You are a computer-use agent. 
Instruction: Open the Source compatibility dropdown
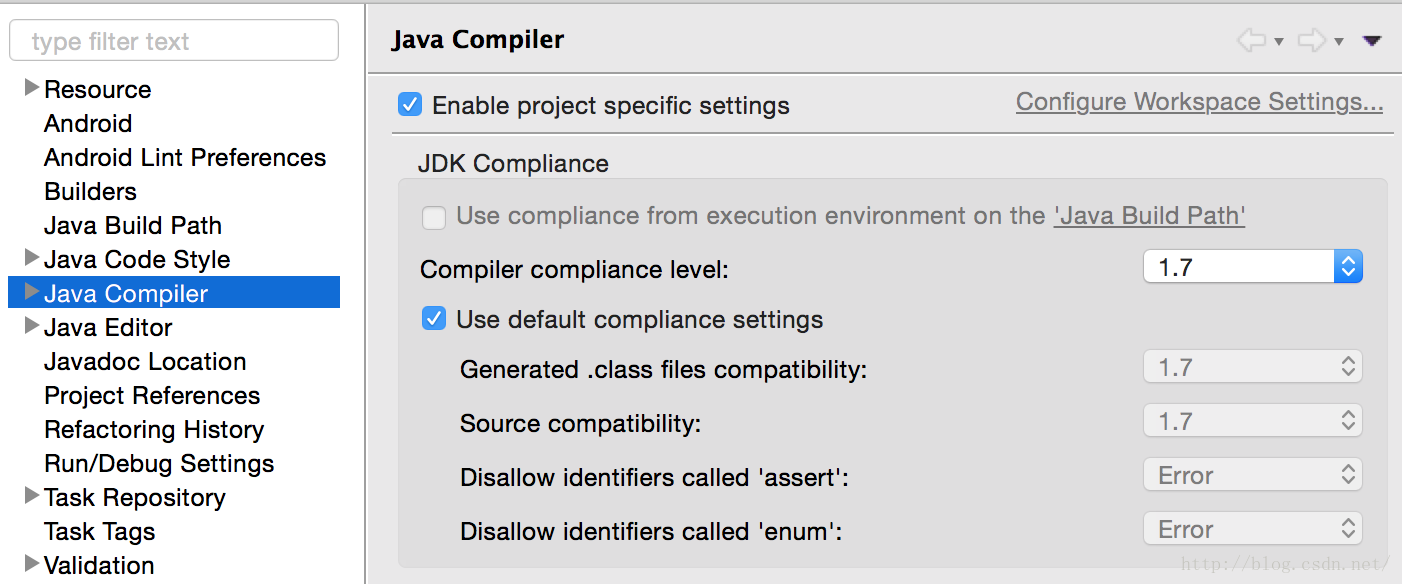coord(1253,421)
